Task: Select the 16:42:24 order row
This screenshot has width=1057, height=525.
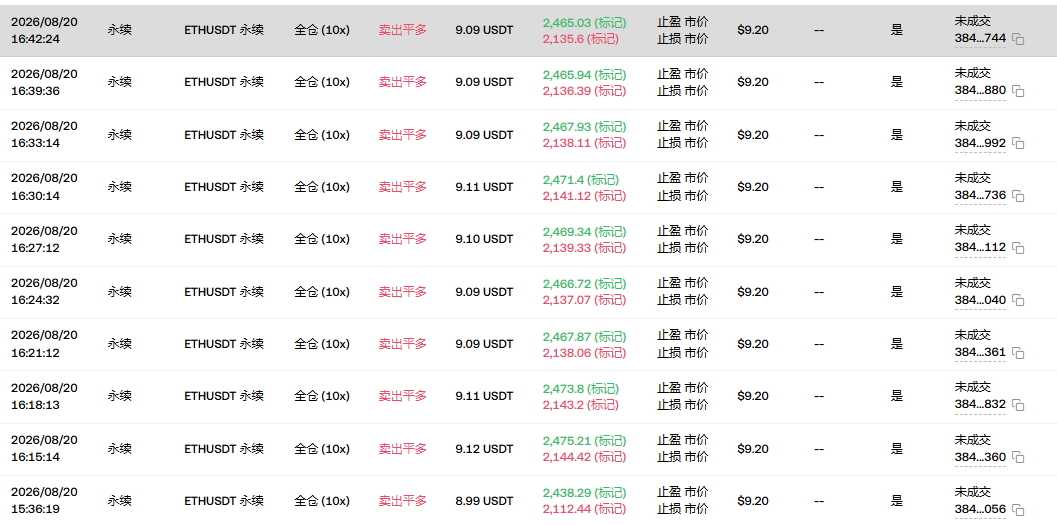Action: pyautogui.click(x=528, y=30)
